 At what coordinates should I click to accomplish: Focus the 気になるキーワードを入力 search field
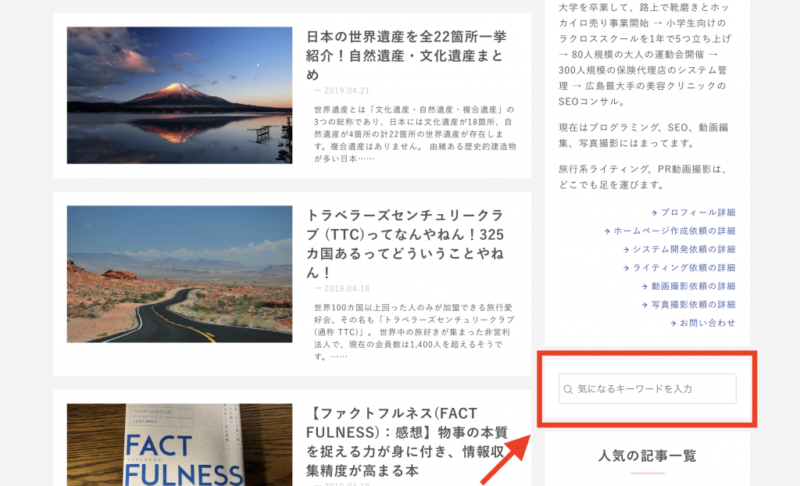click(x=647, y=389)
